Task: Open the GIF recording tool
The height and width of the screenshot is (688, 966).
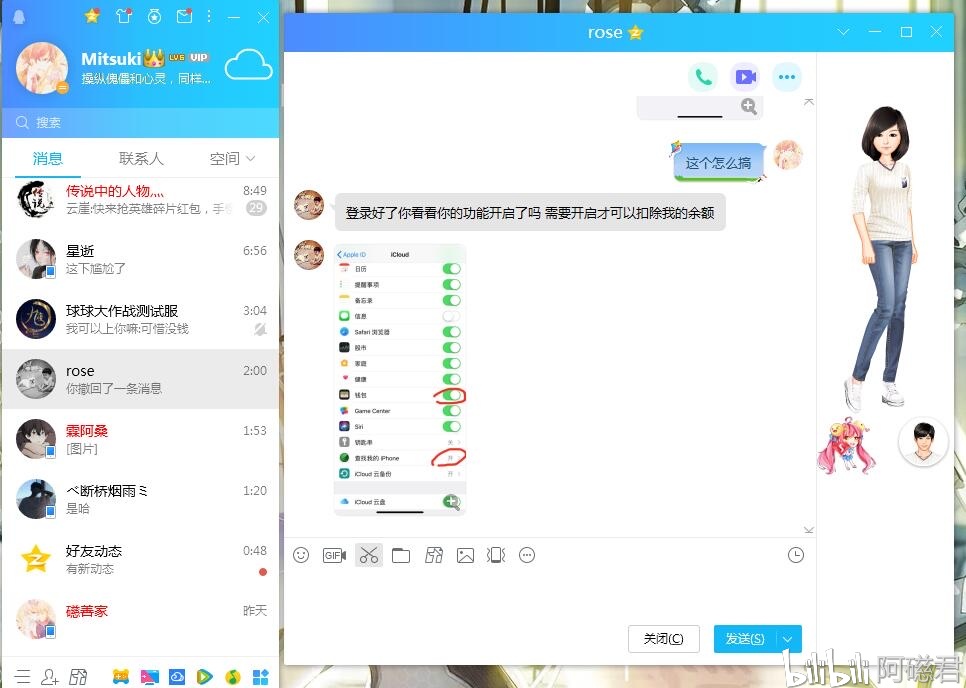Action: pos(335,555)
